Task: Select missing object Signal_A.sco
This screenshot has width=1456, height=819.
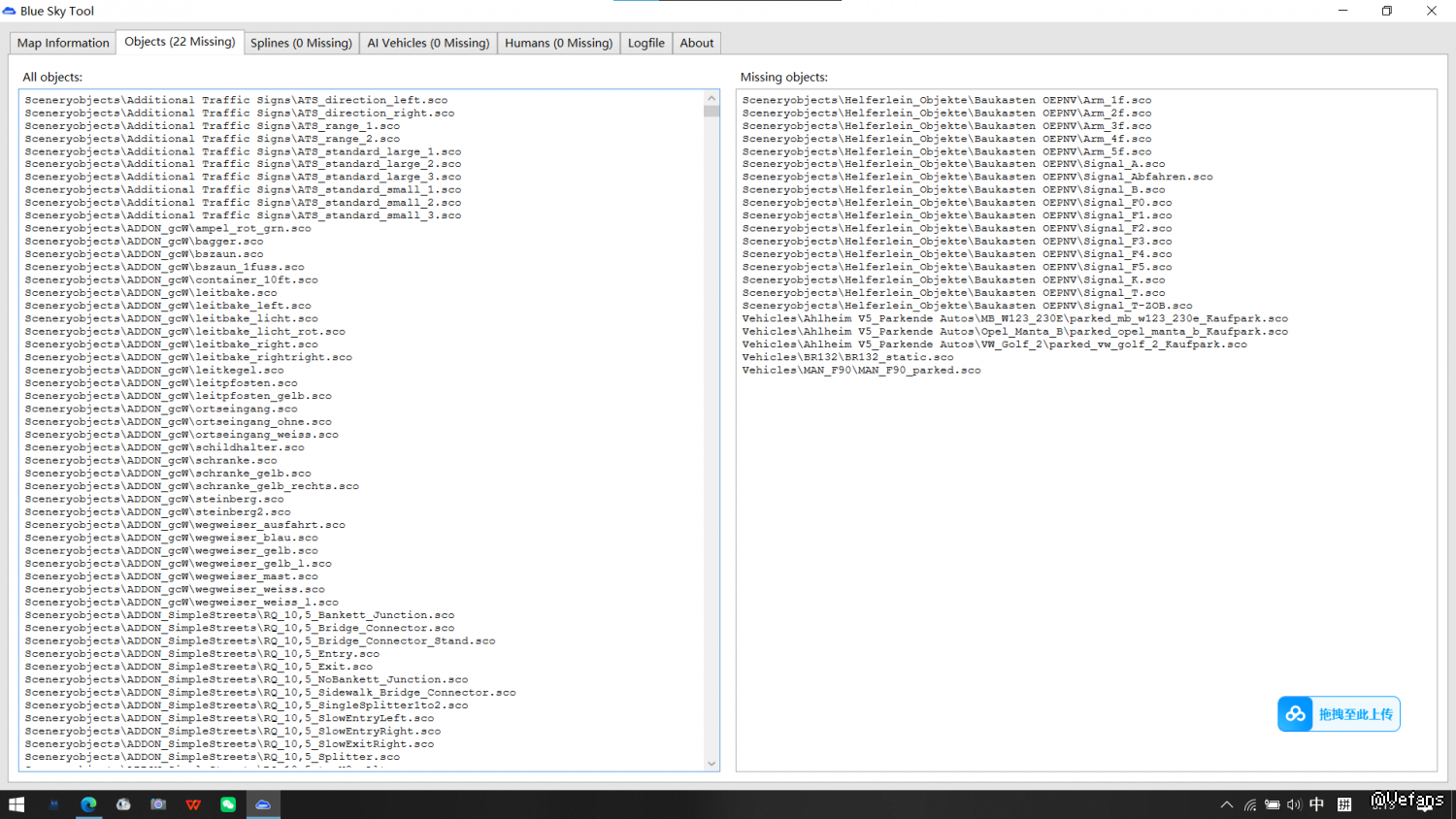Action: (x=954, y=164)
